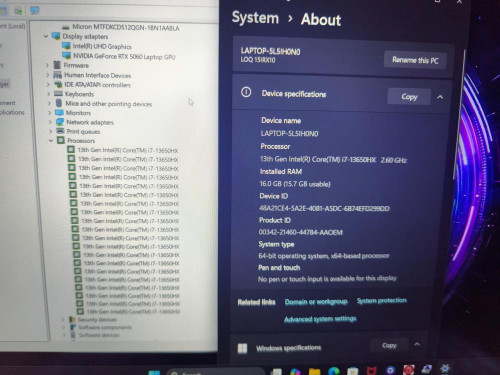500x375 pixels.
Task: Select the last i7-13650HX processor entry
Action: click(x=133, y=312)
